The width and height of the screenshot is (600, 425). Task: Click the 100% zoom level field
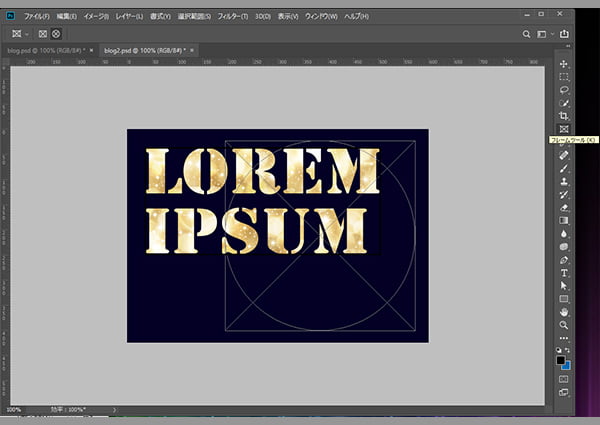[15, 410]
